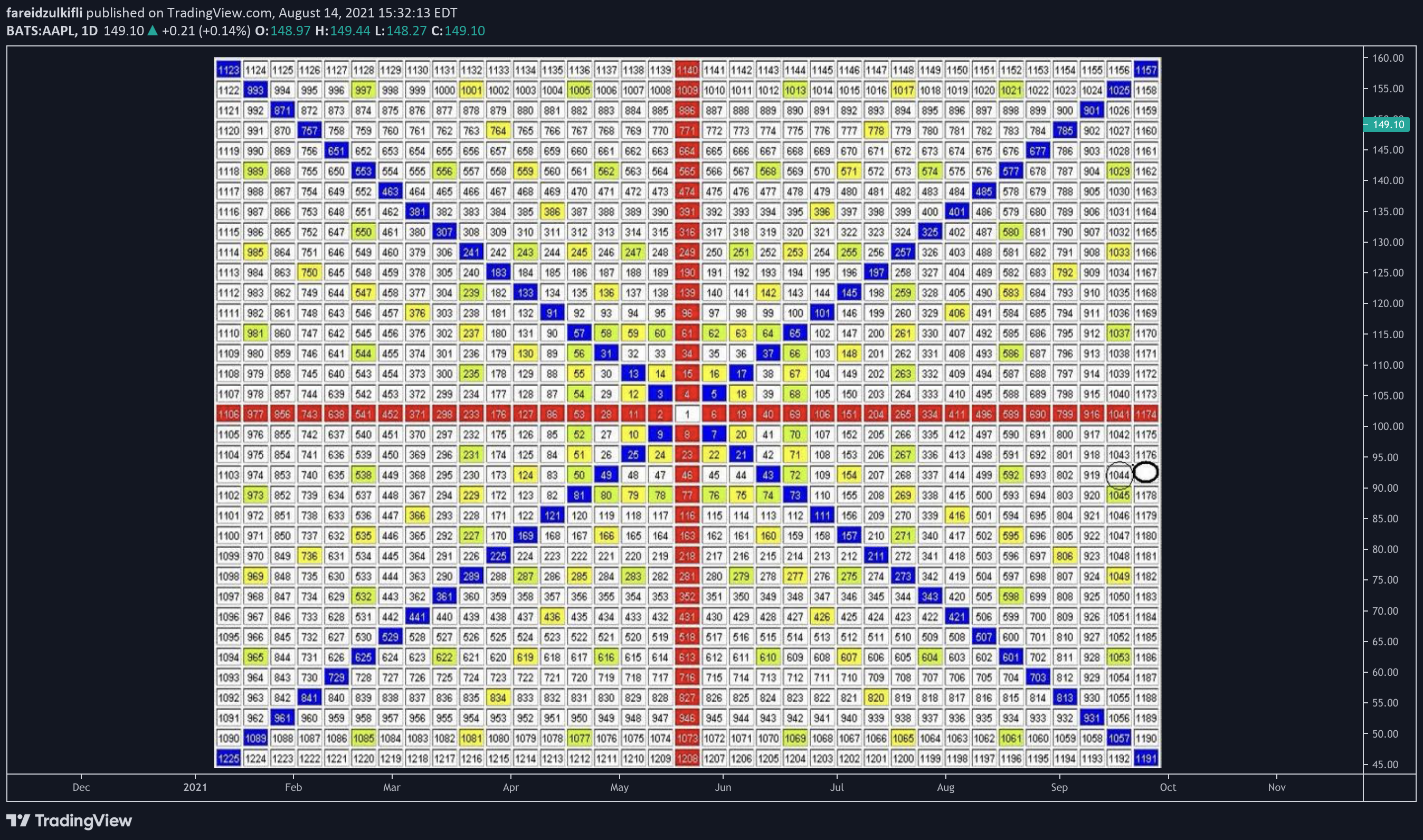Screen dimensions: 1423x840
Task: Click the blue corner cell 1191
Action: [1145, 759]
